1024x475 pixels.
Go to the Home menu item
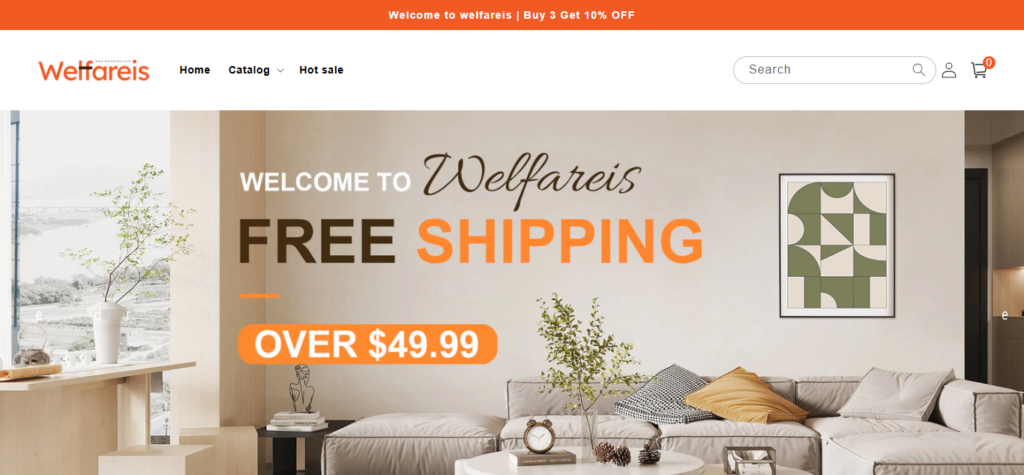pos(195,70)
